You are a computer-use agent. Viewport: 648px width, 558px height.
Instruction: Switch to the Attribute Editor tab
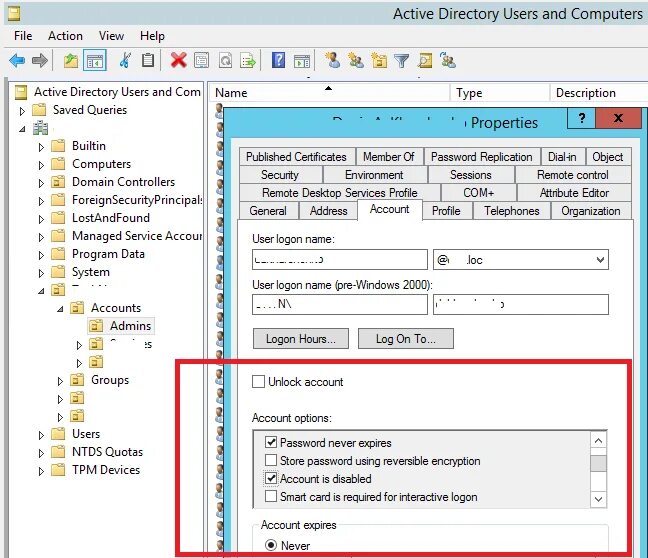click(x=574, y=193)
